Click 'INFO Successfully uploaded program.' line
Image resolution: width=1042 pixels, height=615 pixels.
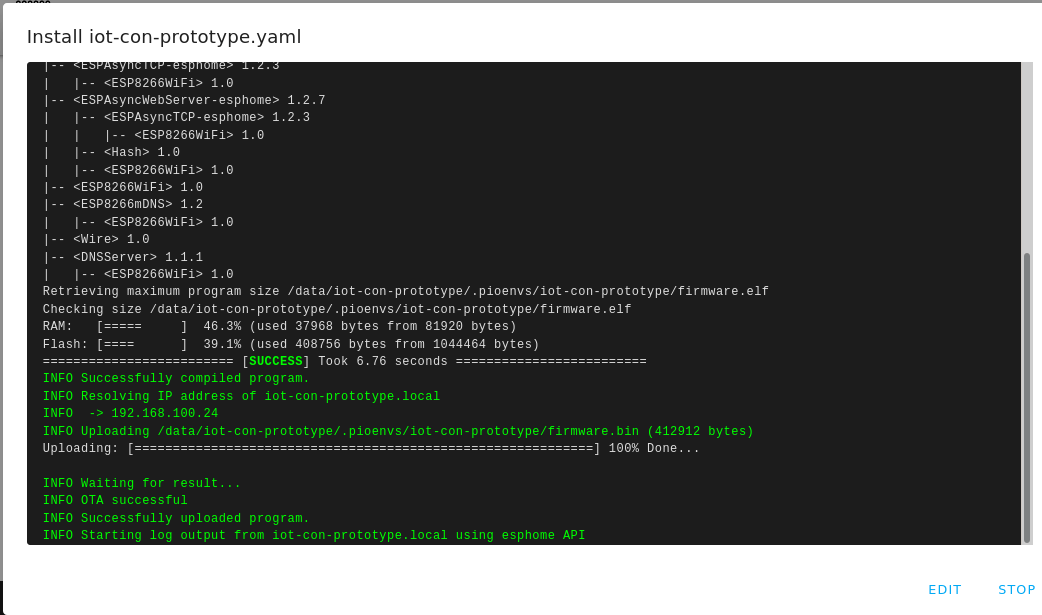[x=176, y=518]
